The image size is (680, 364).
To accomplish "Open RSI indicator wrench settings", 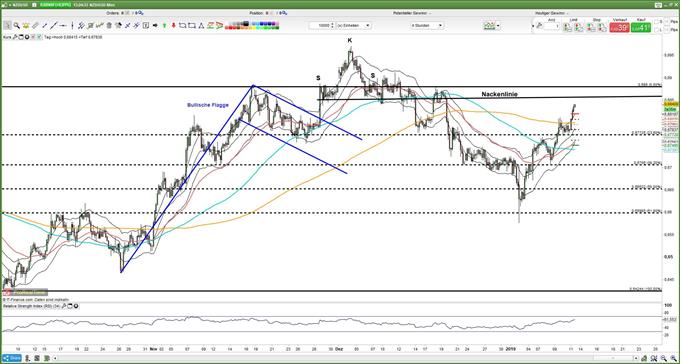I will point(64,306).
